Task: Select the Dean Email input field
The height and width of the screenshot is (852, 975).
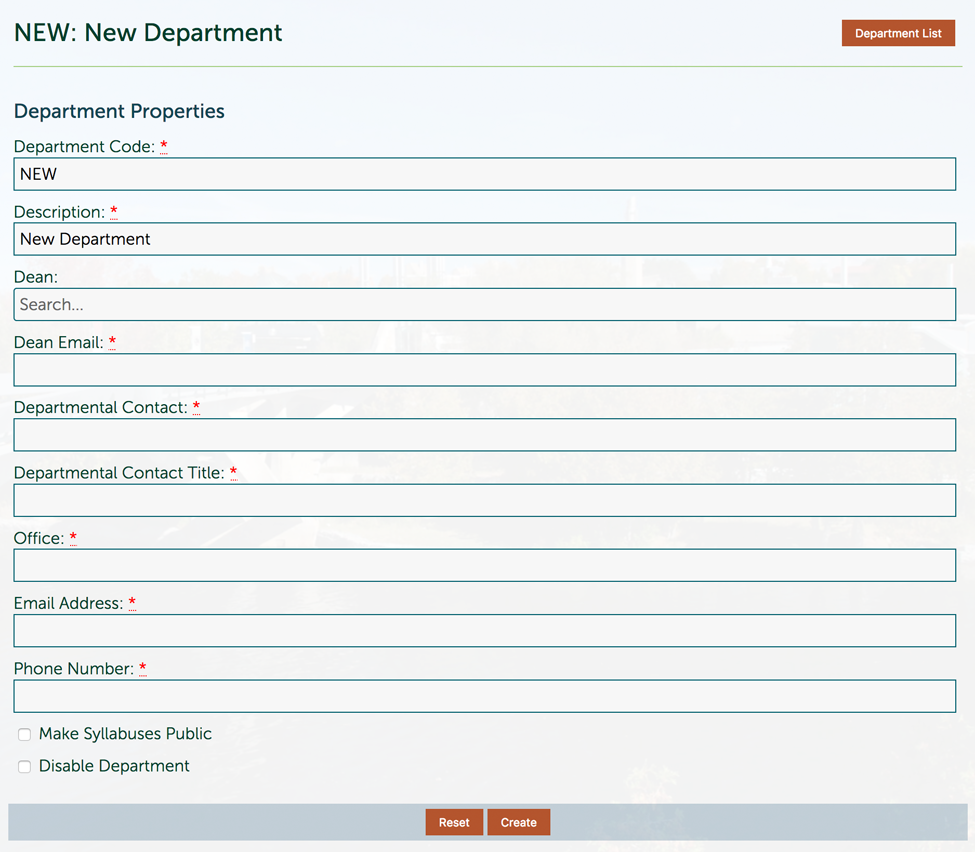Action: click(484, 370)
